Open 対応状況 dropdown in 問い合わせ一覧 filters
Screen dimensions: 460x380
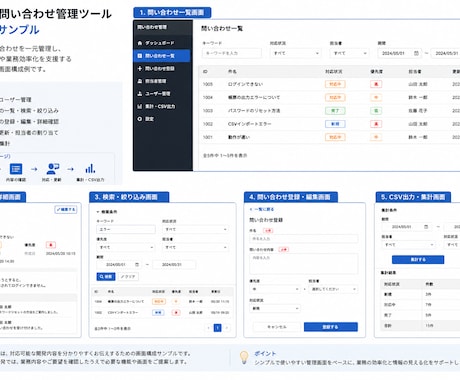(296, 53)
